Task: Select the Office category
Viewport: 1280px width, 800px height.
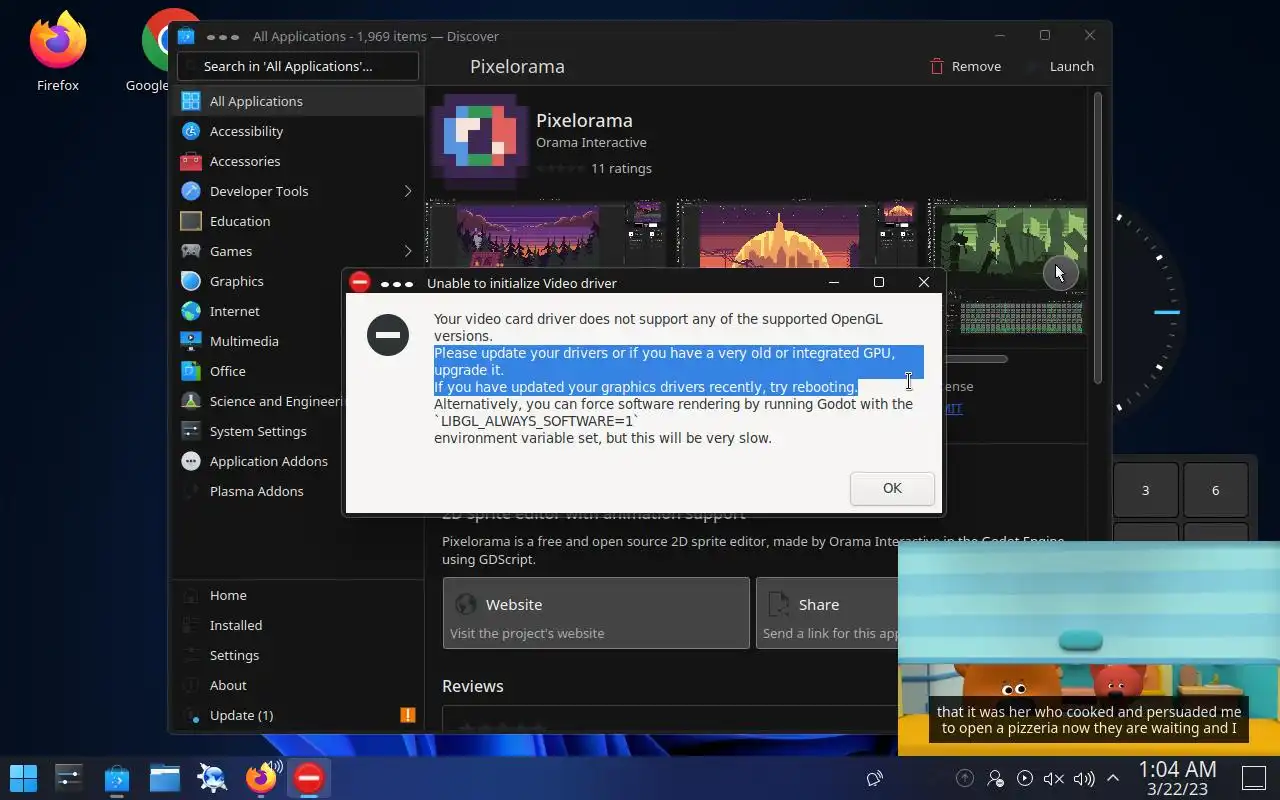Action: [258, 371]
